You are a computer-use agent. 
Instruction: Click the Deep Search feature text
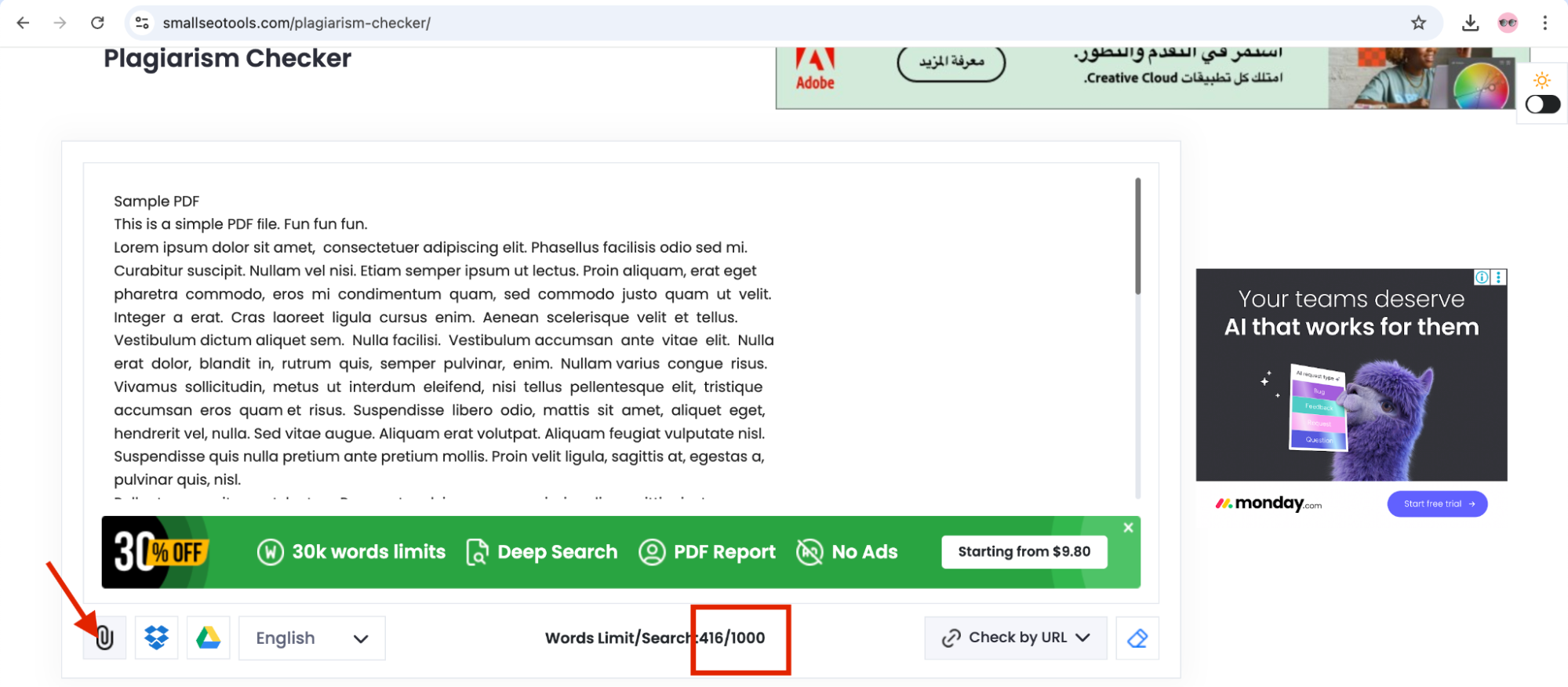(x=557, y=552)
